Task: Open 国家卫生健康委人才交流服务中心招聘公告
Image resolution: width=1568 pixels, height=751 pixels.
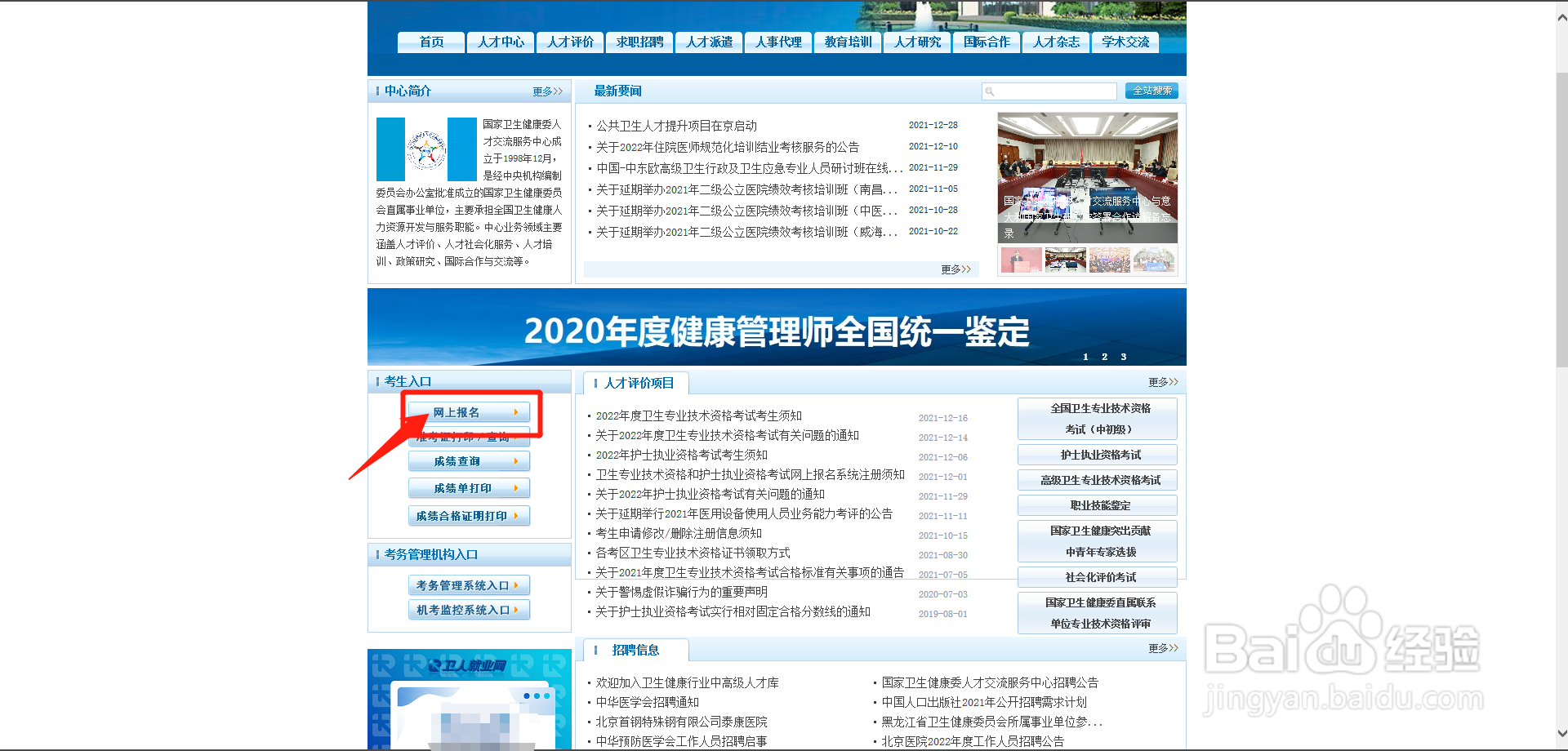Action: point(990,682)
